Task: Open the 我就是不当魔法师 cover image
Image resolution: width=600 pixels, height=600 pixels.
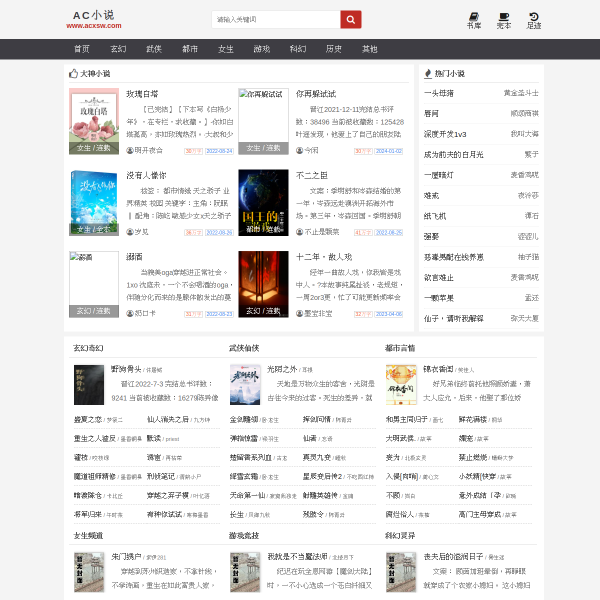Action: coord(245,572)
